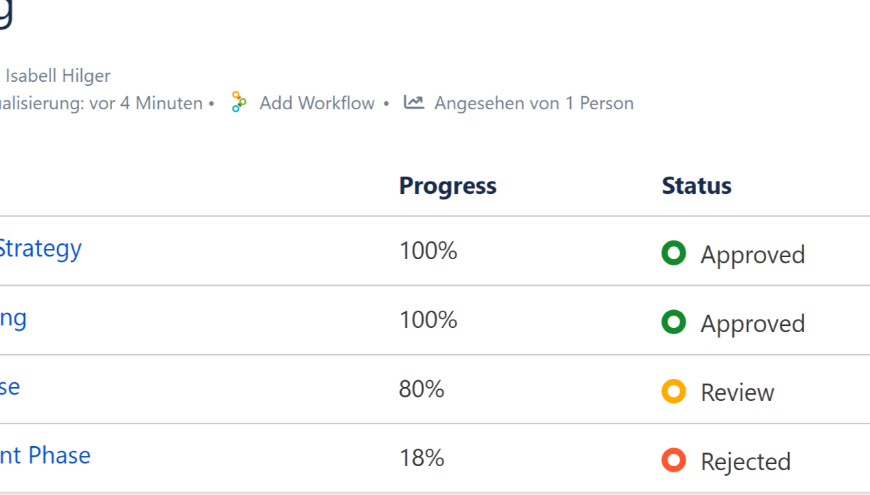The image size is (870, 495).
Task: Click green status circle beside 100% Strategy row
Action: tap(674, 254)
